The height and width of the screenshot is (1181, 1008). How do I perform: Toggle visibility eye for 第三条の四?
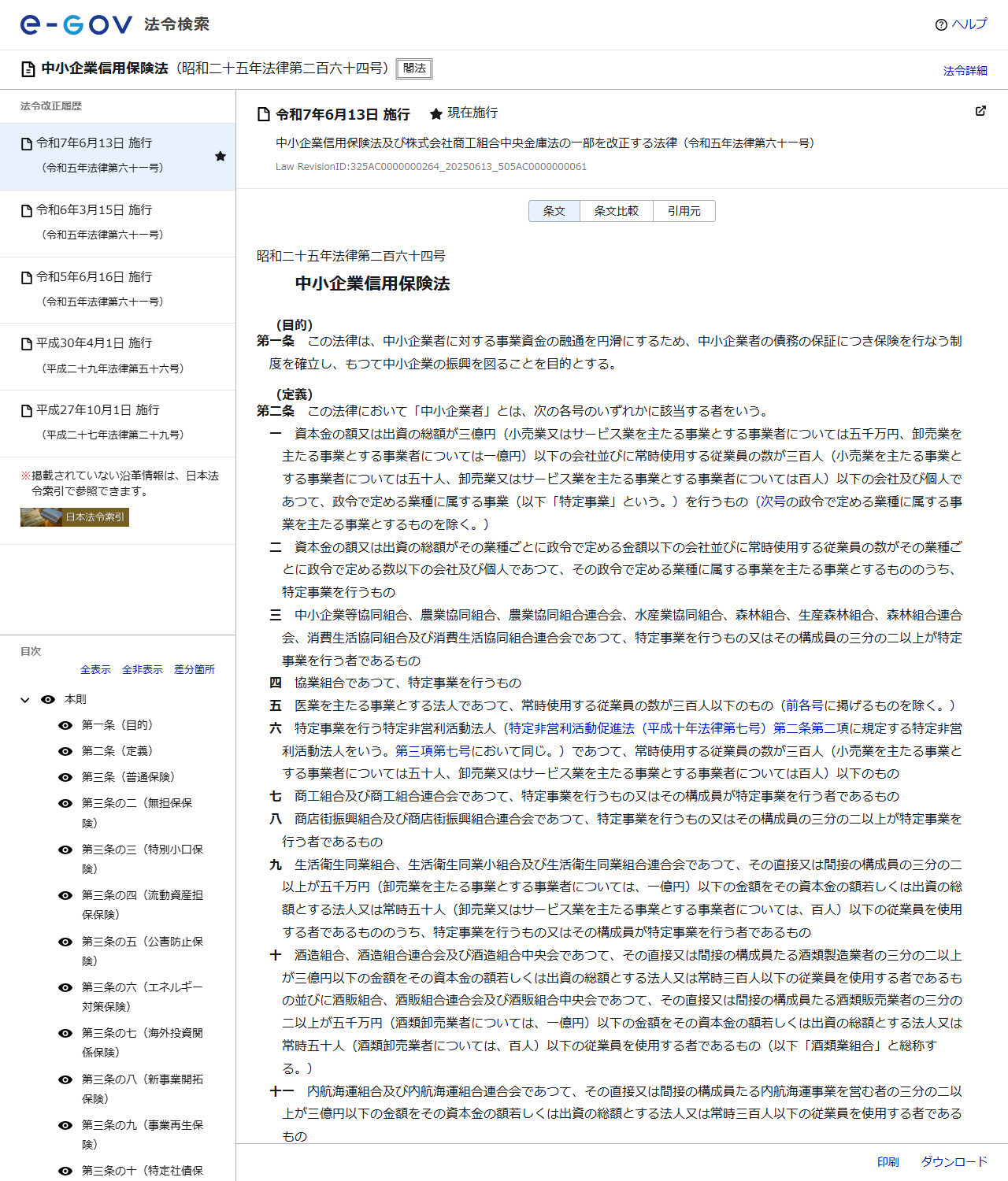pyautogui.click(x=65, y=895)
